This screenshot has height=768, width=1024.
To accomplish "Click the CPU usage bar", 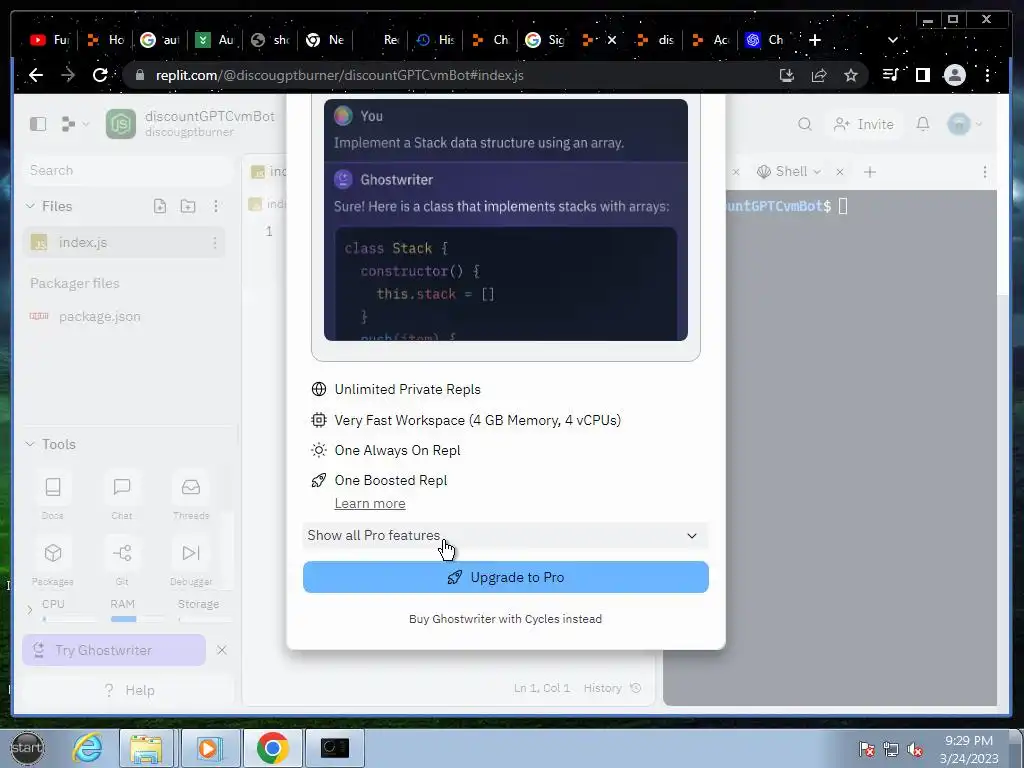I will click(68, 618).
